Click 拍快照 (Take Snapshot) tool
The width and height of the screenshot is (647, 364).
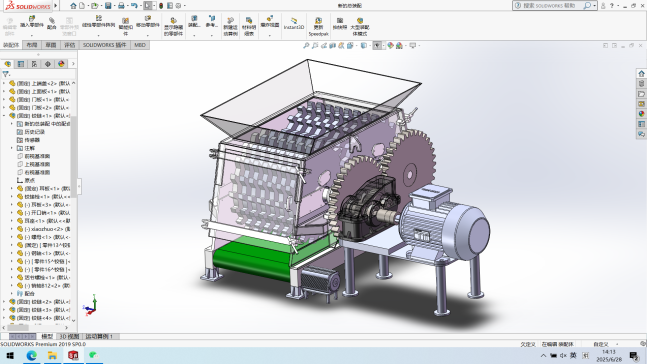pyautogui.click(x=340, y=24)
